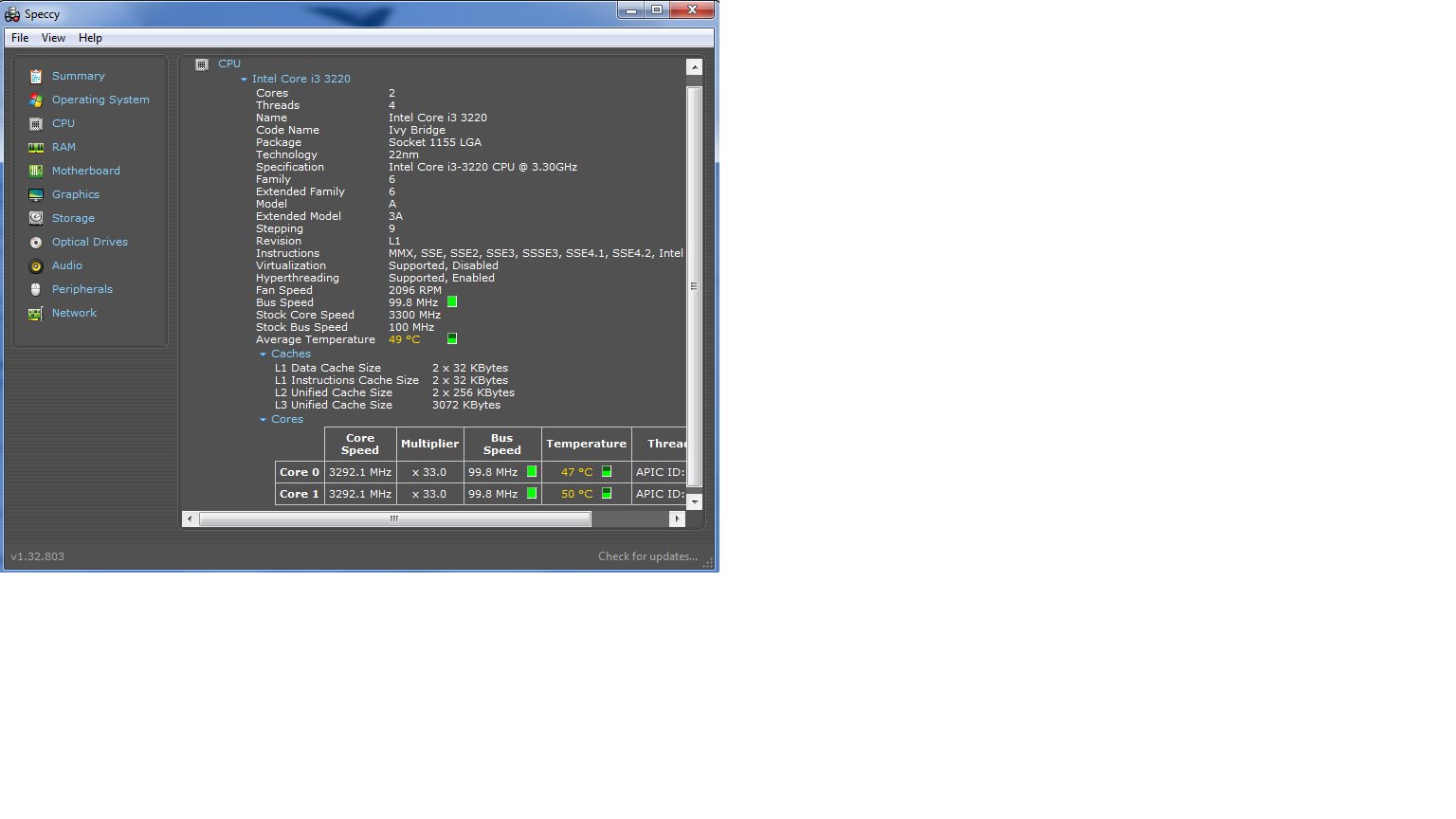
Task: Click the CPU section header chip icon
Action: (202, 64)
